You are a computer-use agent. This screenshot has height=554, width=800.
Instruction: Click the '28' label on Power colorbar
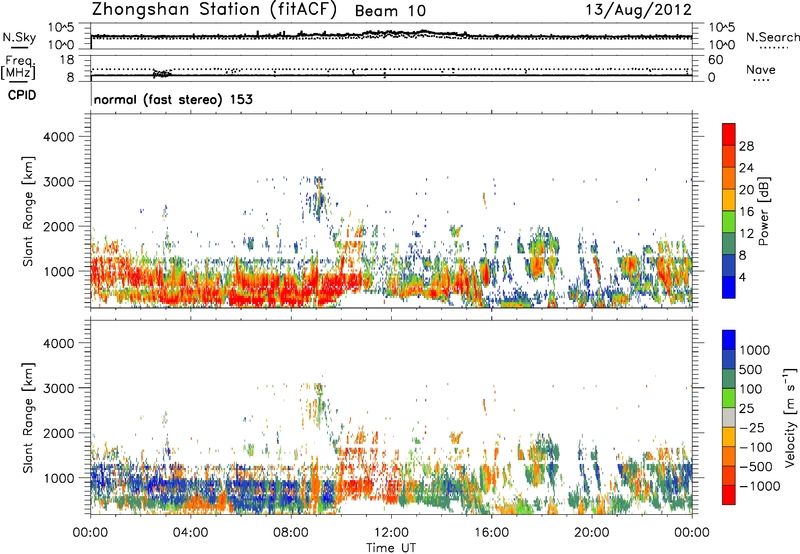click(746, 146)
